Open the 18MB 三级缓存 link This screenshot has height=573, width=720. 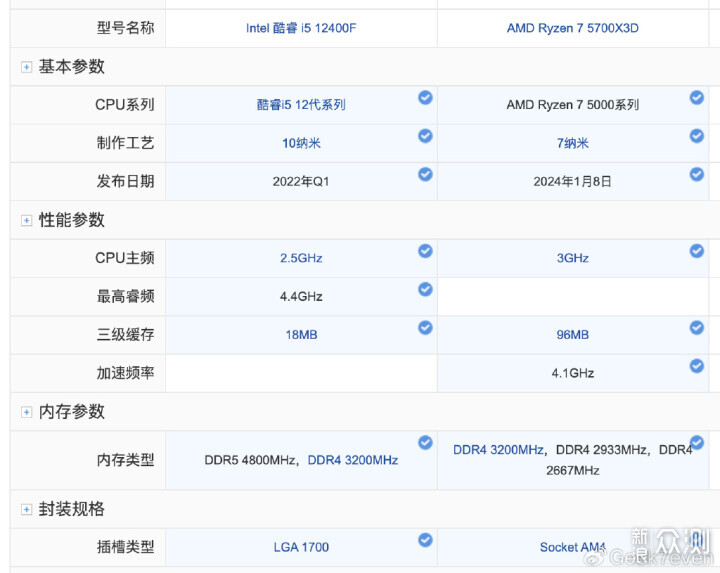301,335
